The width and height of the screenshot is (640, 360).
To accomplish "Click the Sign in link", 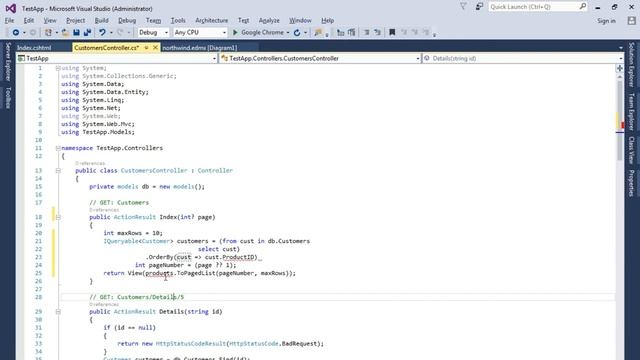I will tap(607, 21).
